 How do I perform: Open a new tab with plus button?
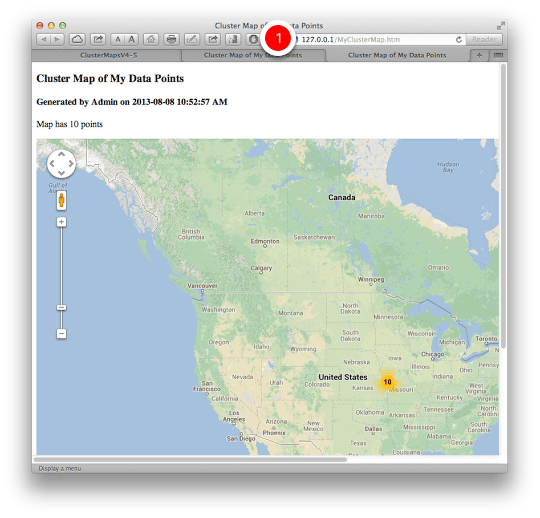point(479,55)
